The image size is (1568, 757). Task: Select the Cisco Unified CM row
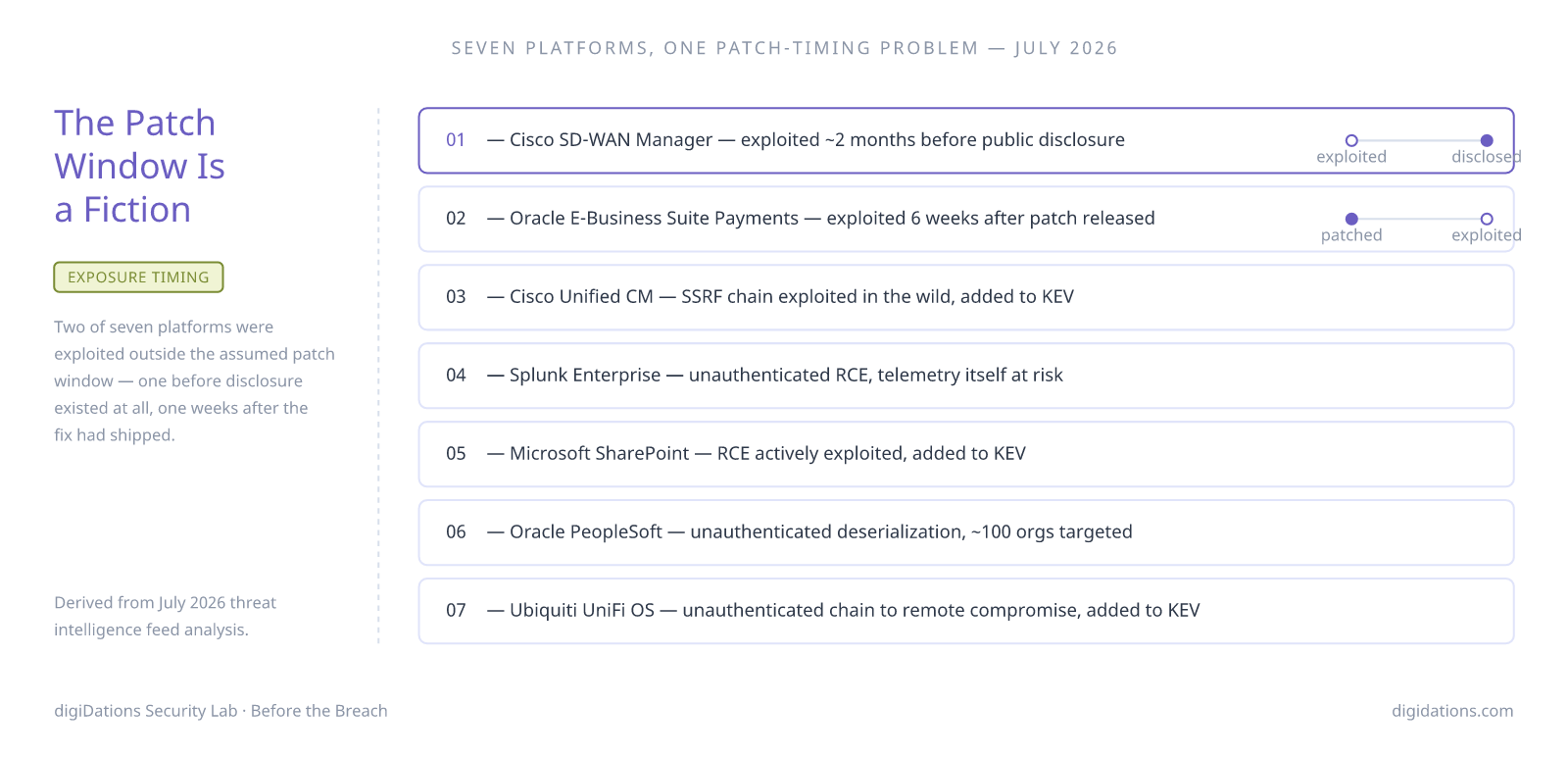point(966,297)
